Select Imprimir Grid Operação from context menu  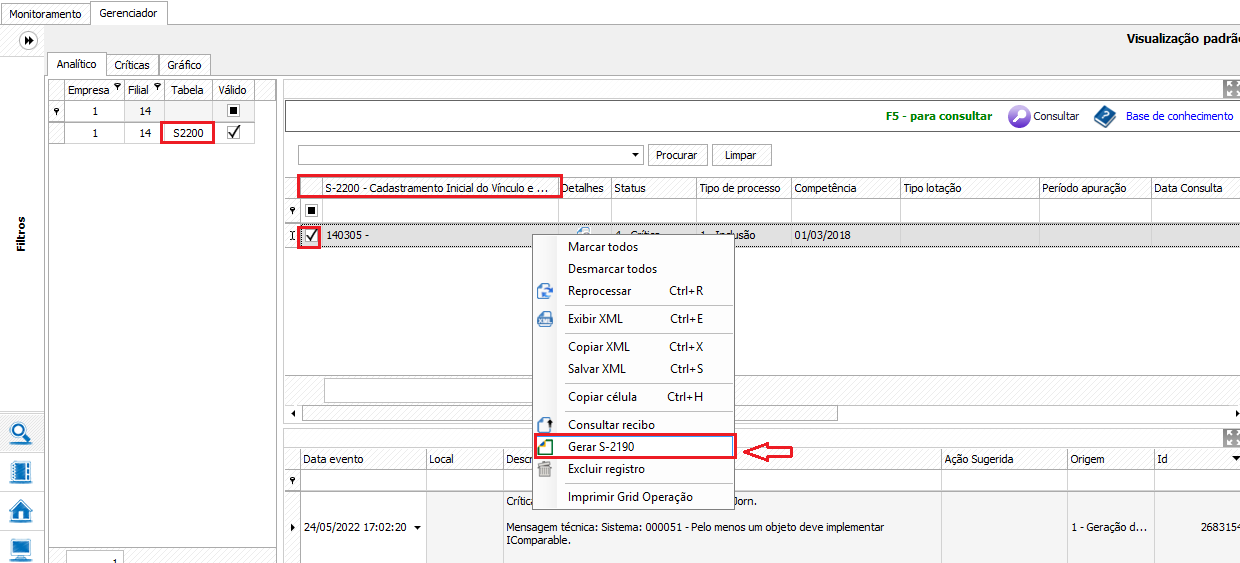633,497
